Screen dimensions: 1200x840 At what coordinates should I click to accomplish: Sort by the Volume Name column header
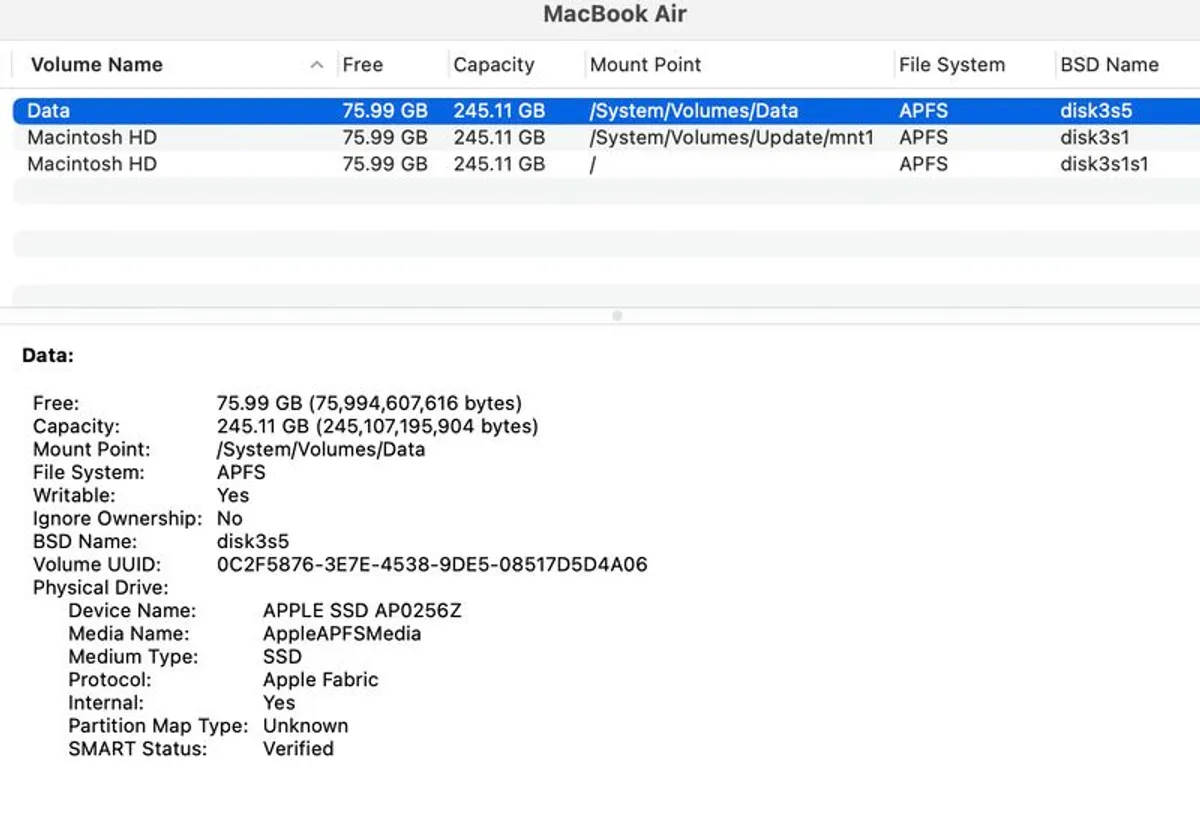point(96,65)
